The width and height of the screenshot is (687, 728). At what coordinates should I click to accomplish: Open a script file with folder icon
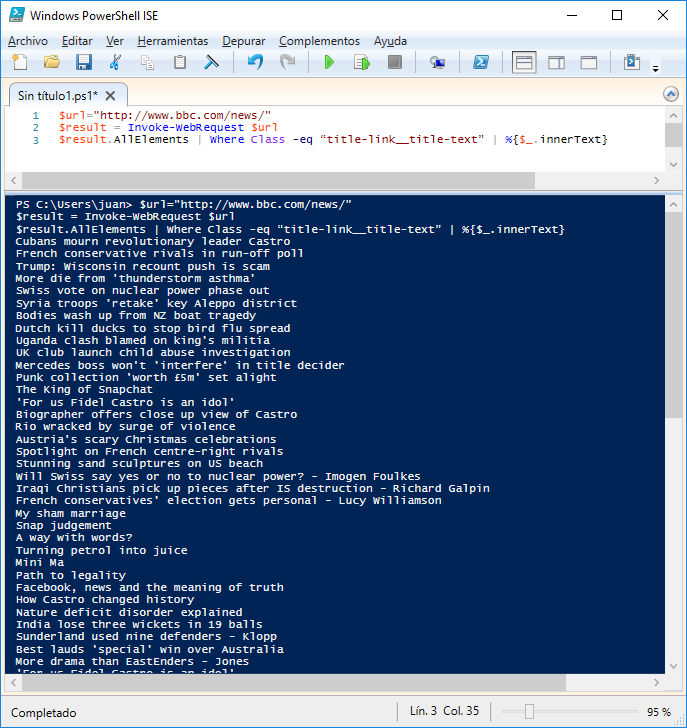click(51, 63)
